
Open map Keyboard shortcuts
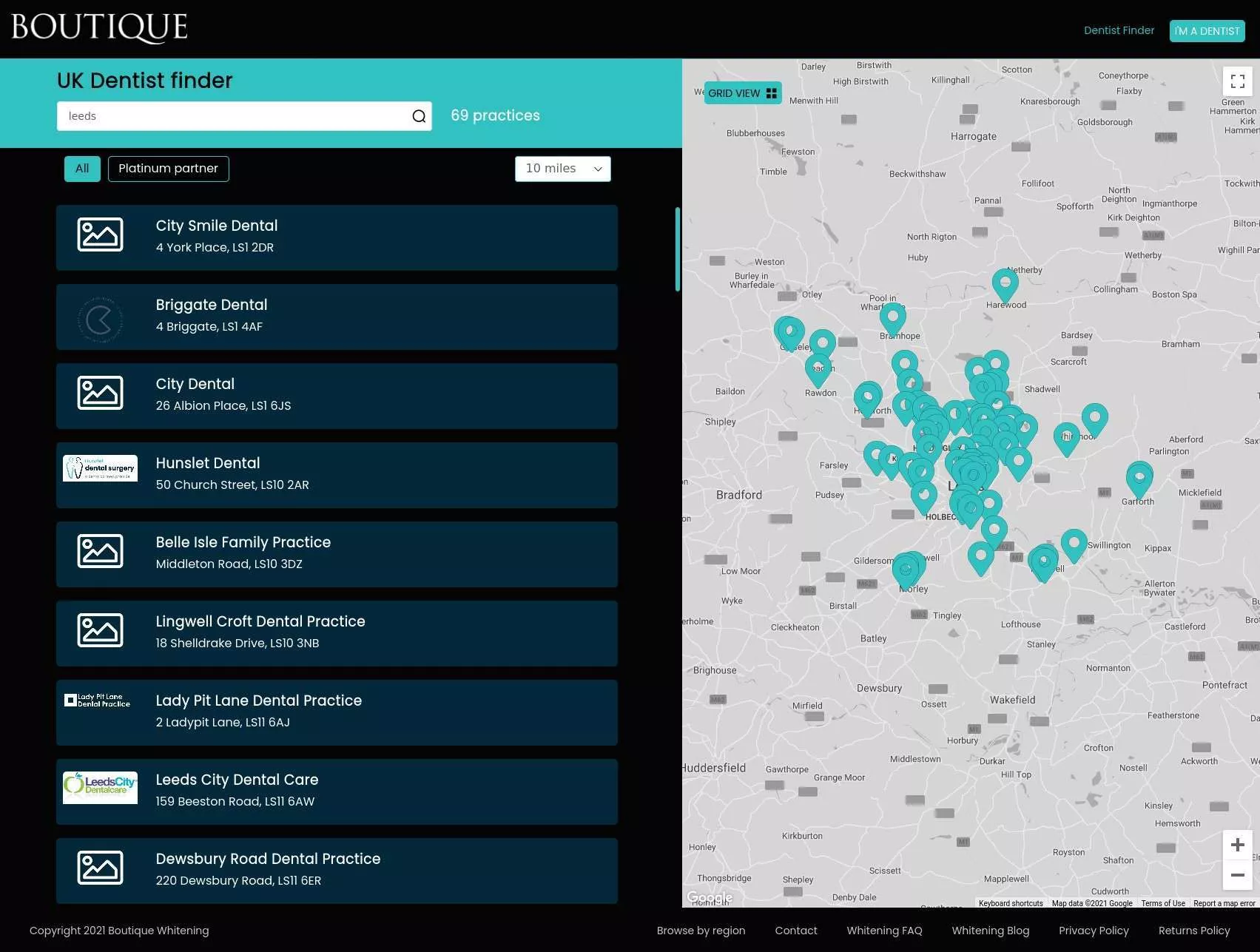[x=1011, y=903]
